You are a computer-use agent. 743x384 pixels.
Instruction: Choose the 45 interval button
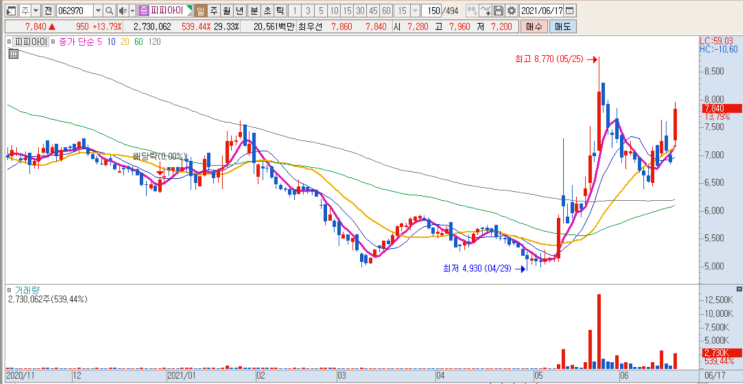click(x=373, y=10)
